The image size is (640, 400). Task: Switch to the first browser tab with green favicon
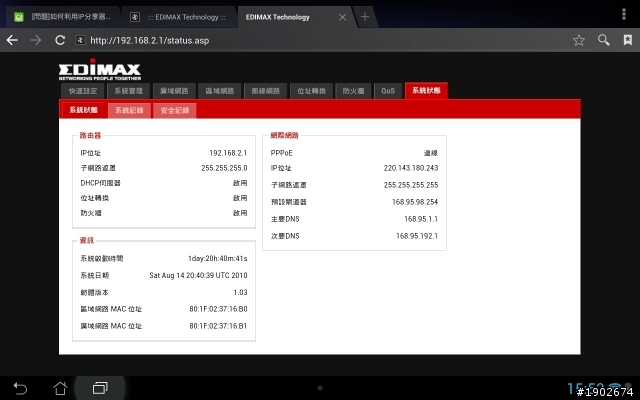point(62,17)
